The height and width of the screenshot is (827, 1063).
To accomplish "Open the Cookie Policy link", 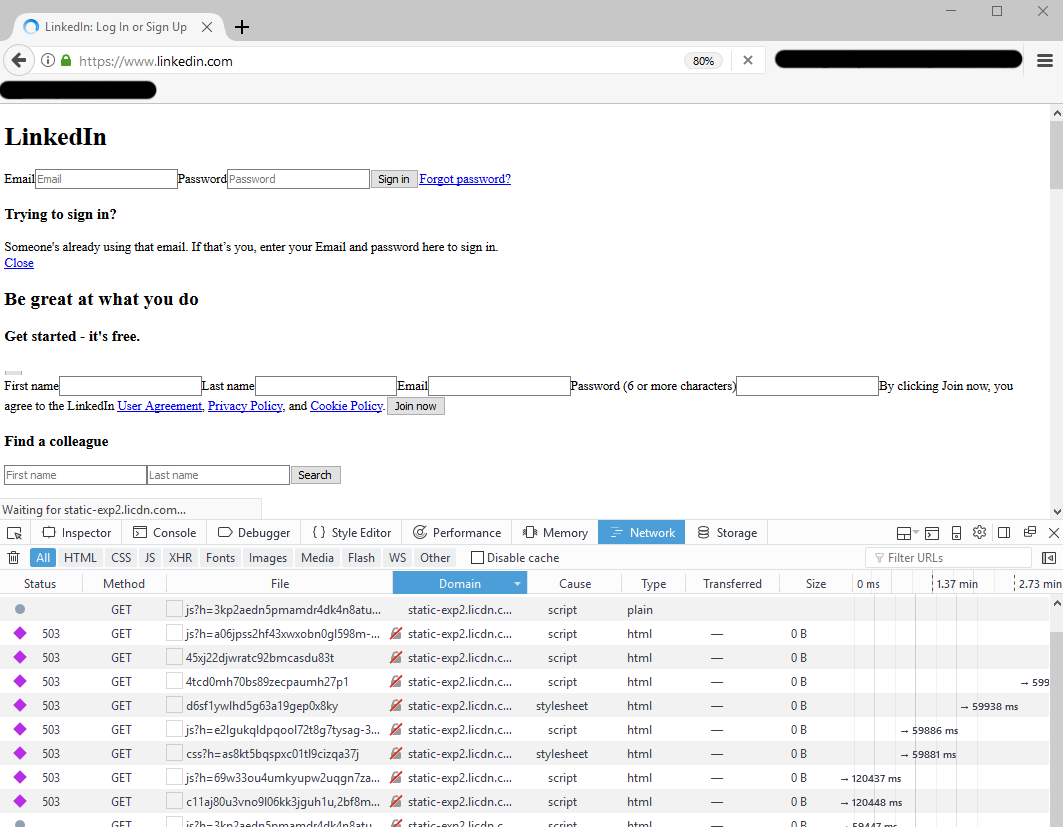I will 346,406.
